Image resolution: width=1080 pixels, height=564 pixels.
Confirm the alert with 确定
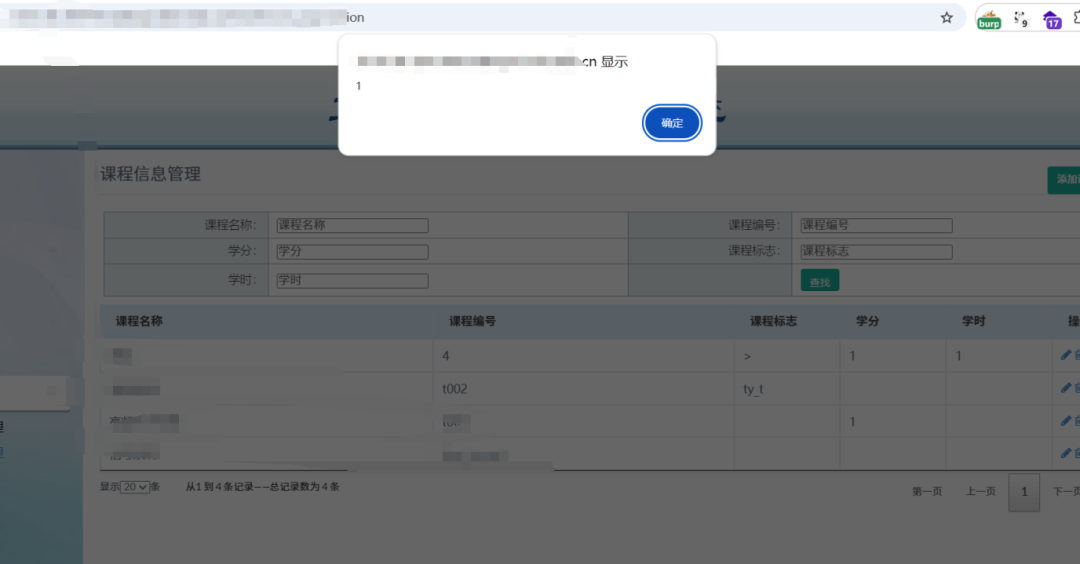point(672,123)
